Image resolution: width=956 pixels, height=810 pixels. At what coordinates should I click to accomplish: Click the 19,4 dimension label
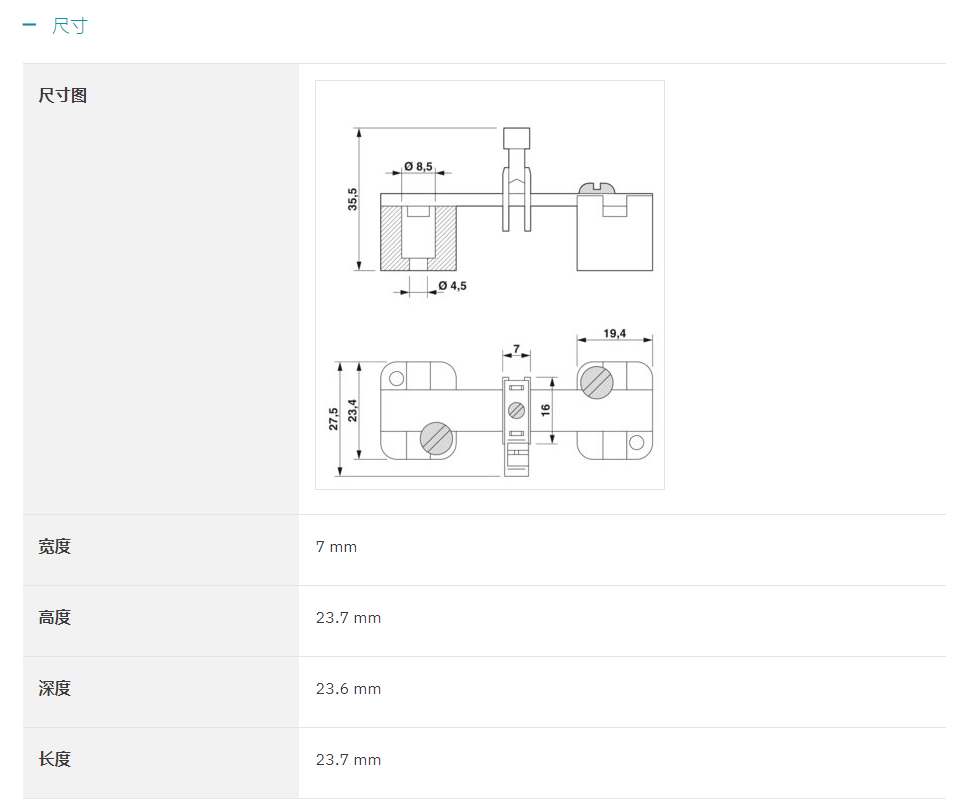(x=615, y=333)
